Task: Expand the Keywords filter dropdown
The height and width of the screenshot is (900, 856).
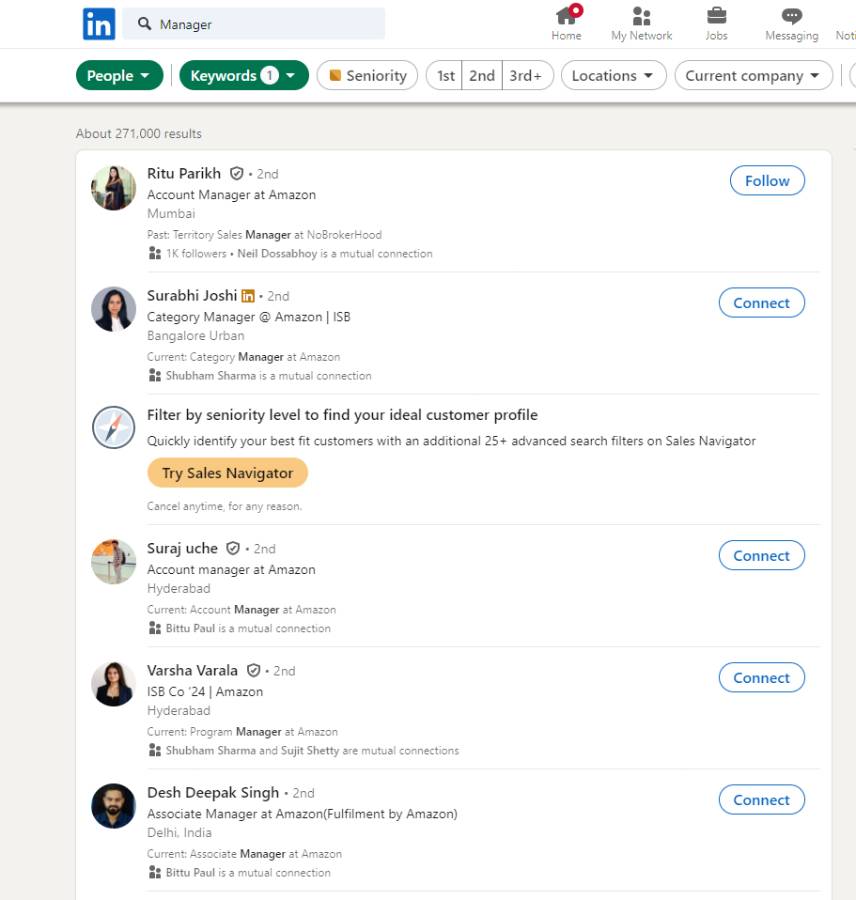Action: click(x=244, y=75)
